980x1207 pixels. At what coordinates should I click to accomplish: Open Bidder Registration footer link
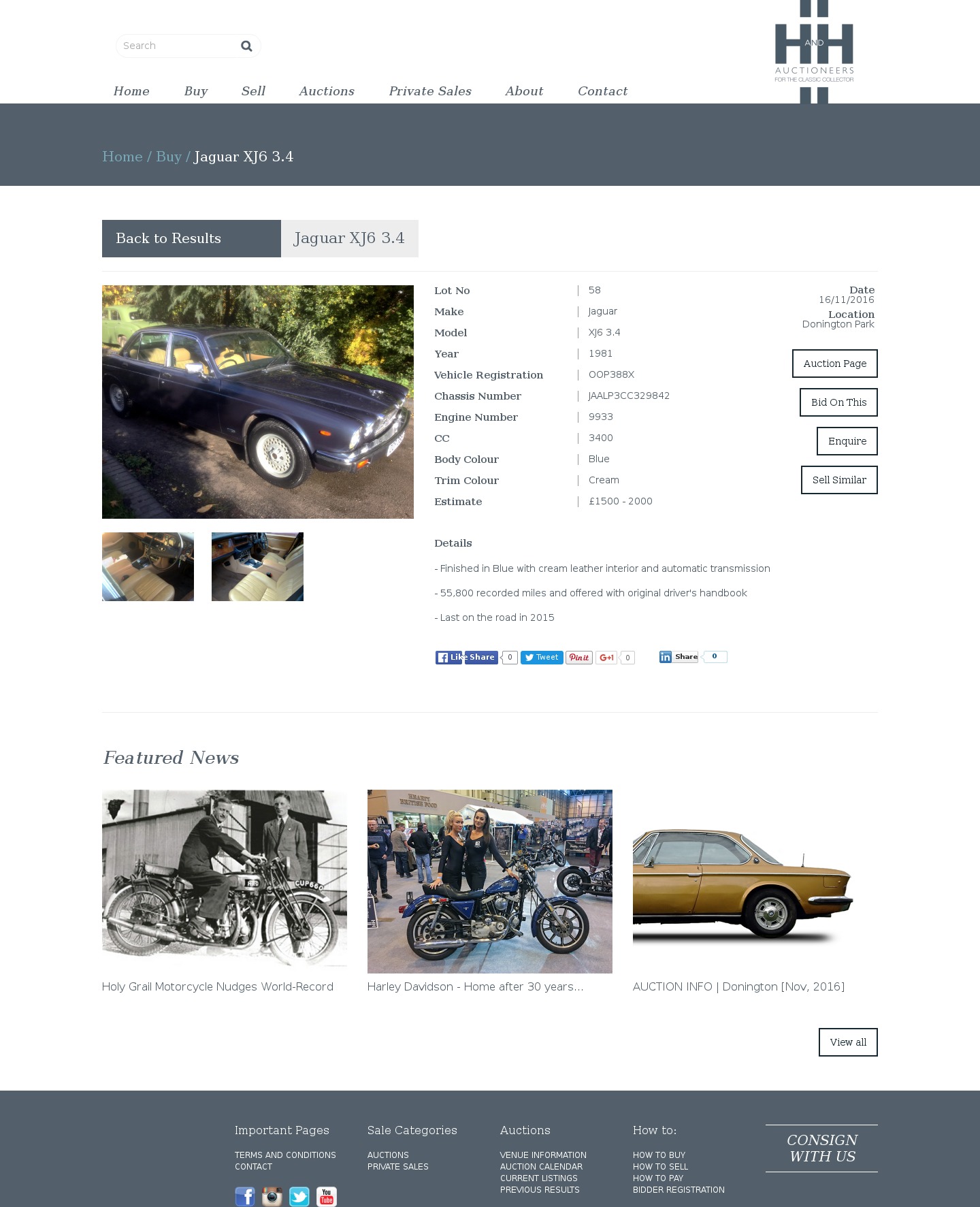tap(679, 1190)
